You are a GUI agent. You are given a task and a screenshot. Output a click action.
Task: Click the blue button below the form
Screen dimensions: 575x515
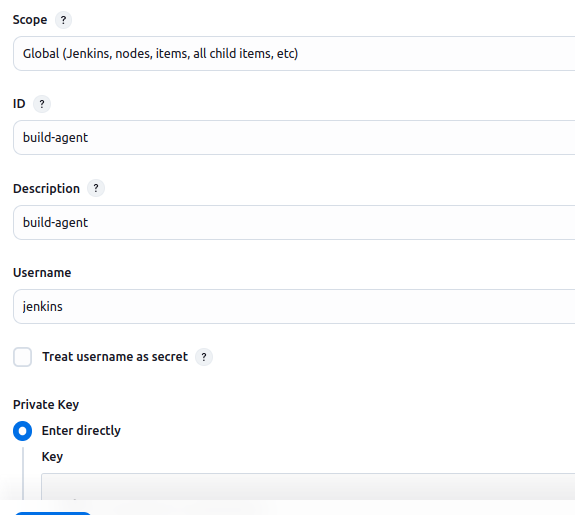click(x=52, y=514)
